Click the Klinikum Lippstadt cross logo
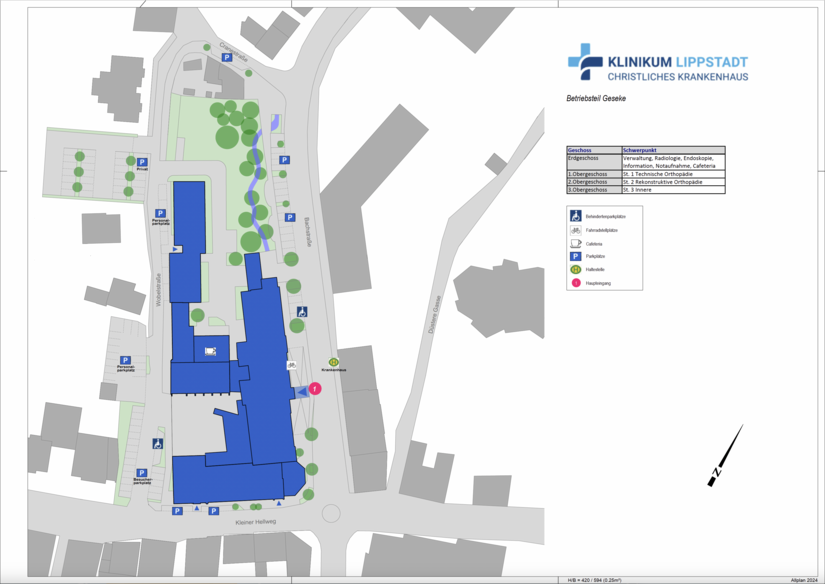Screen dimensions: 825x584 [x=584, y=61]
